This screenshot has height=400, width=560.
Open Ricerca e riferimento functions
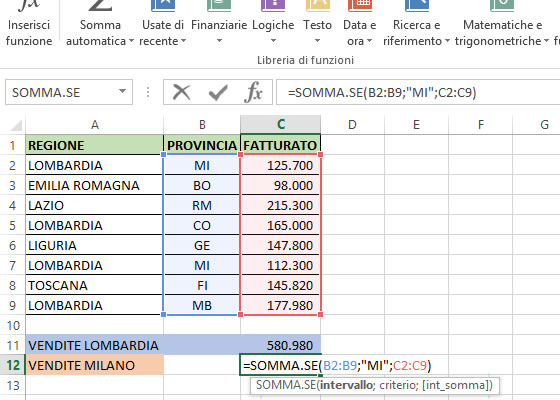click(416, 24)
